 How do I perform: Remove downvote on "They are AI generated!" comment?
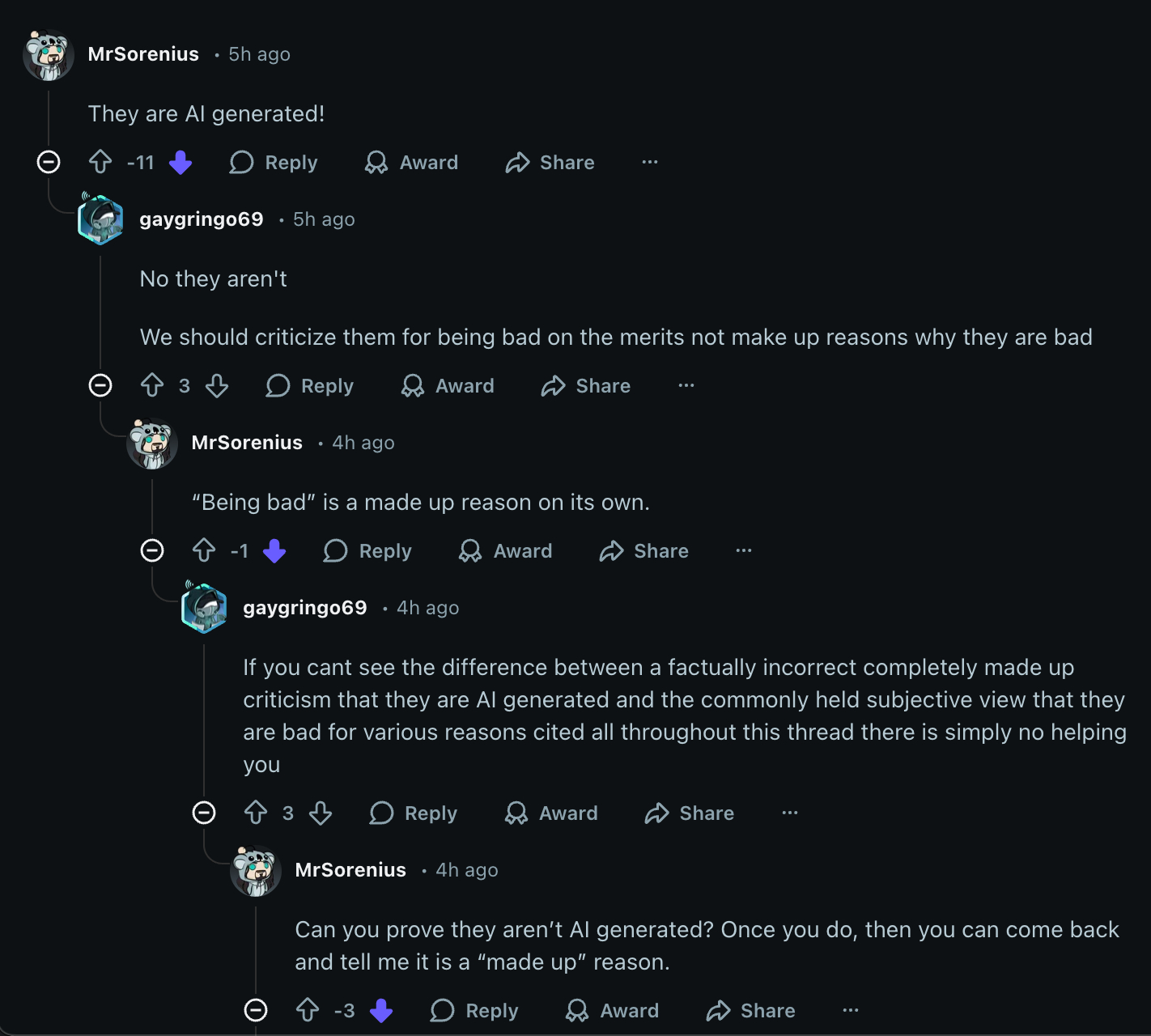point(181,163)
